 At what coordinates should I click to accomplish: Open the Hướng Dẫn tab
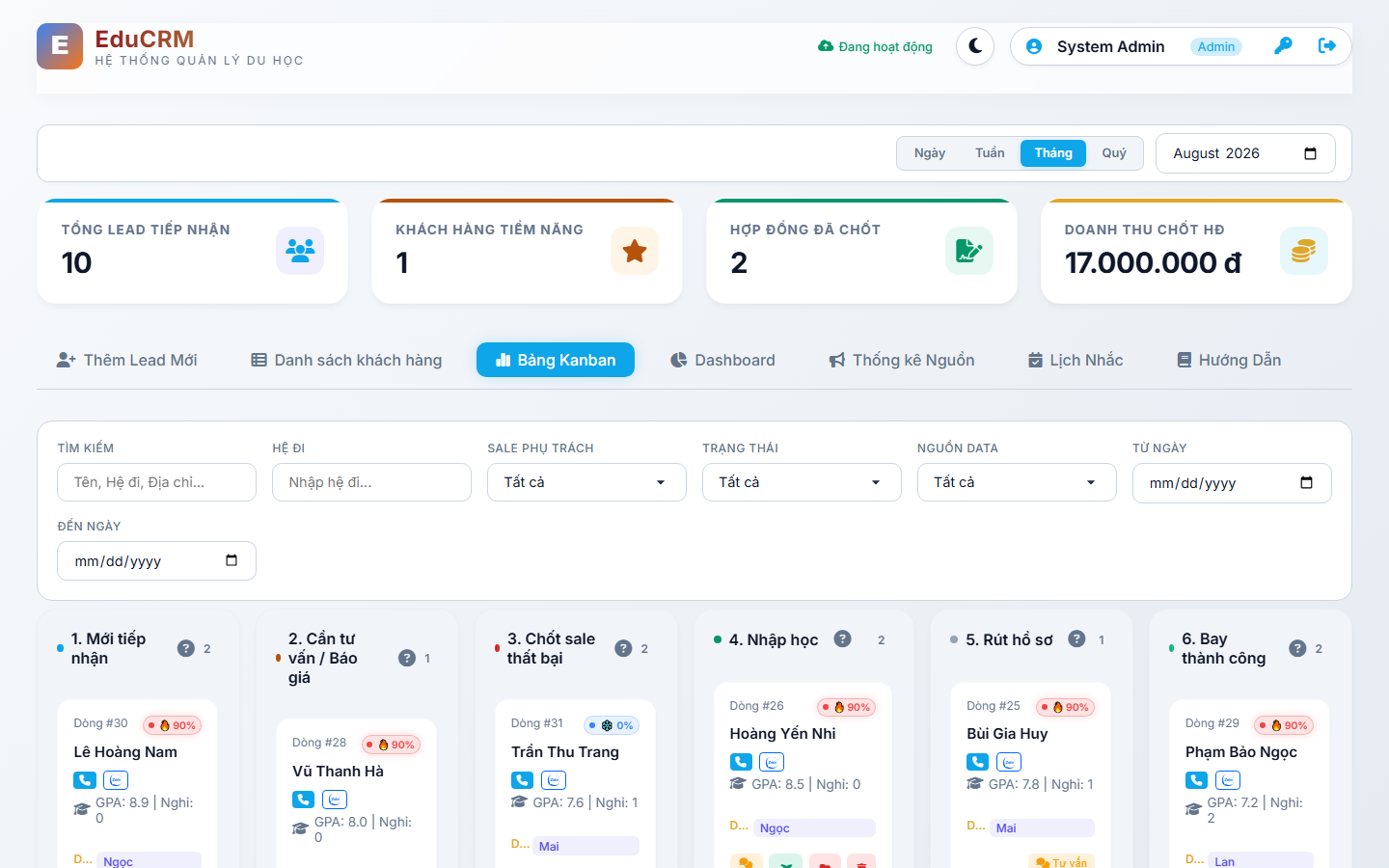1229,360
